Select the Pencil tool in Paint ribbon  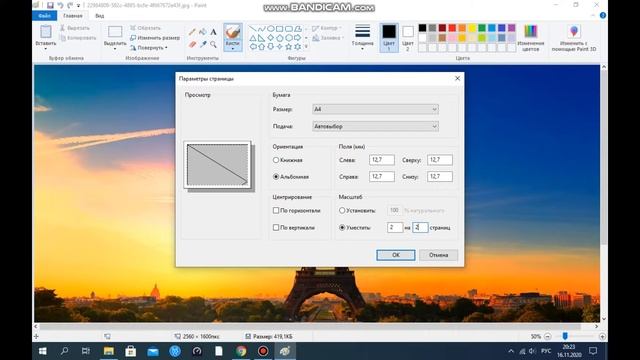pyautogui.click(x=192, y=32)
